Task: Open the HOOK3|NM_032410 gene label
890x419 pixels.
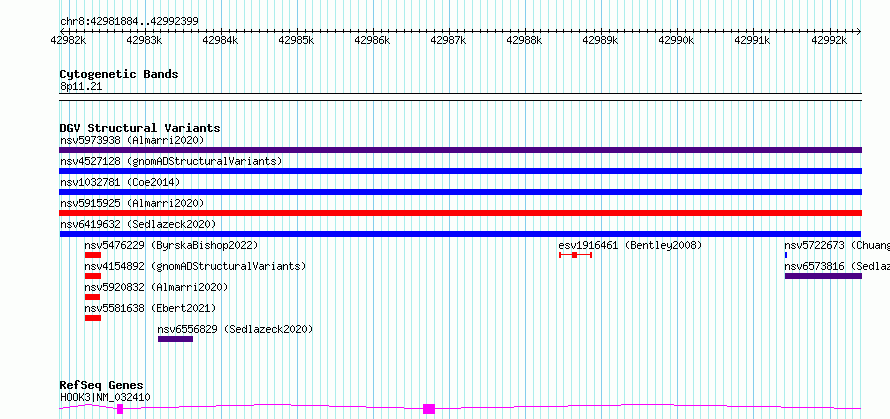Action: click(105, 397)
